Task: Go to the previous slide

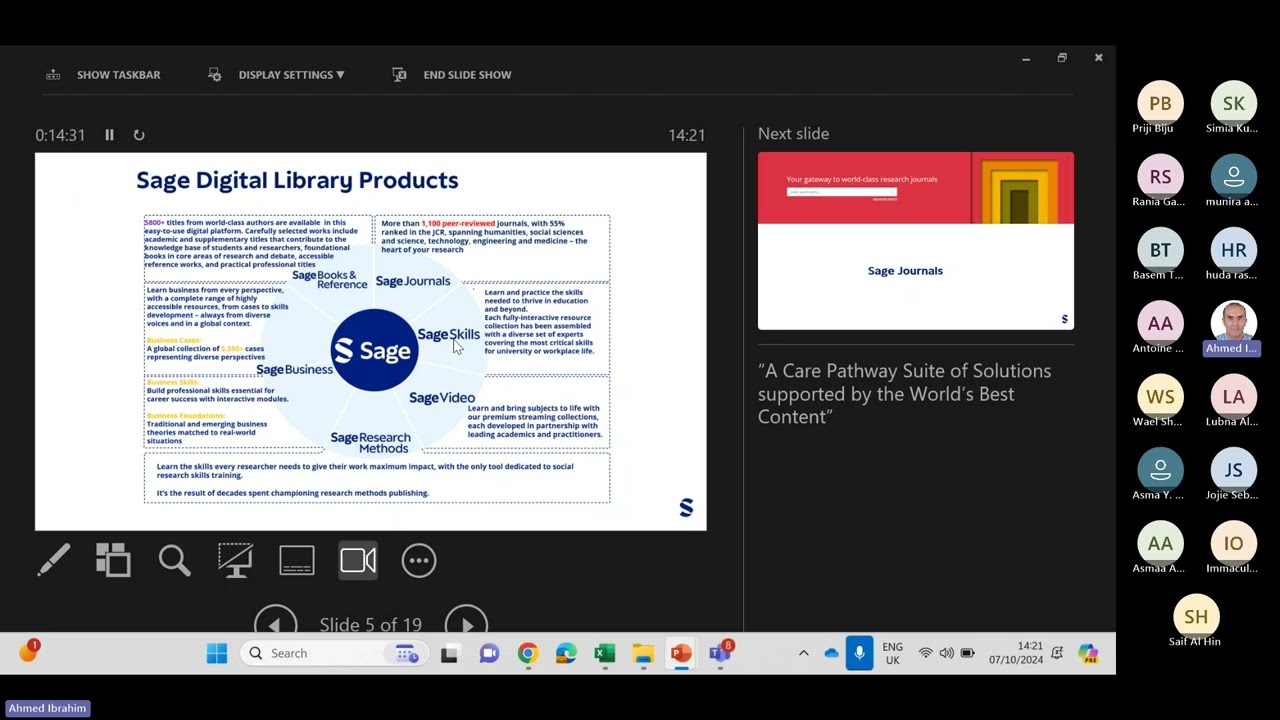Action: pos(275,622)
